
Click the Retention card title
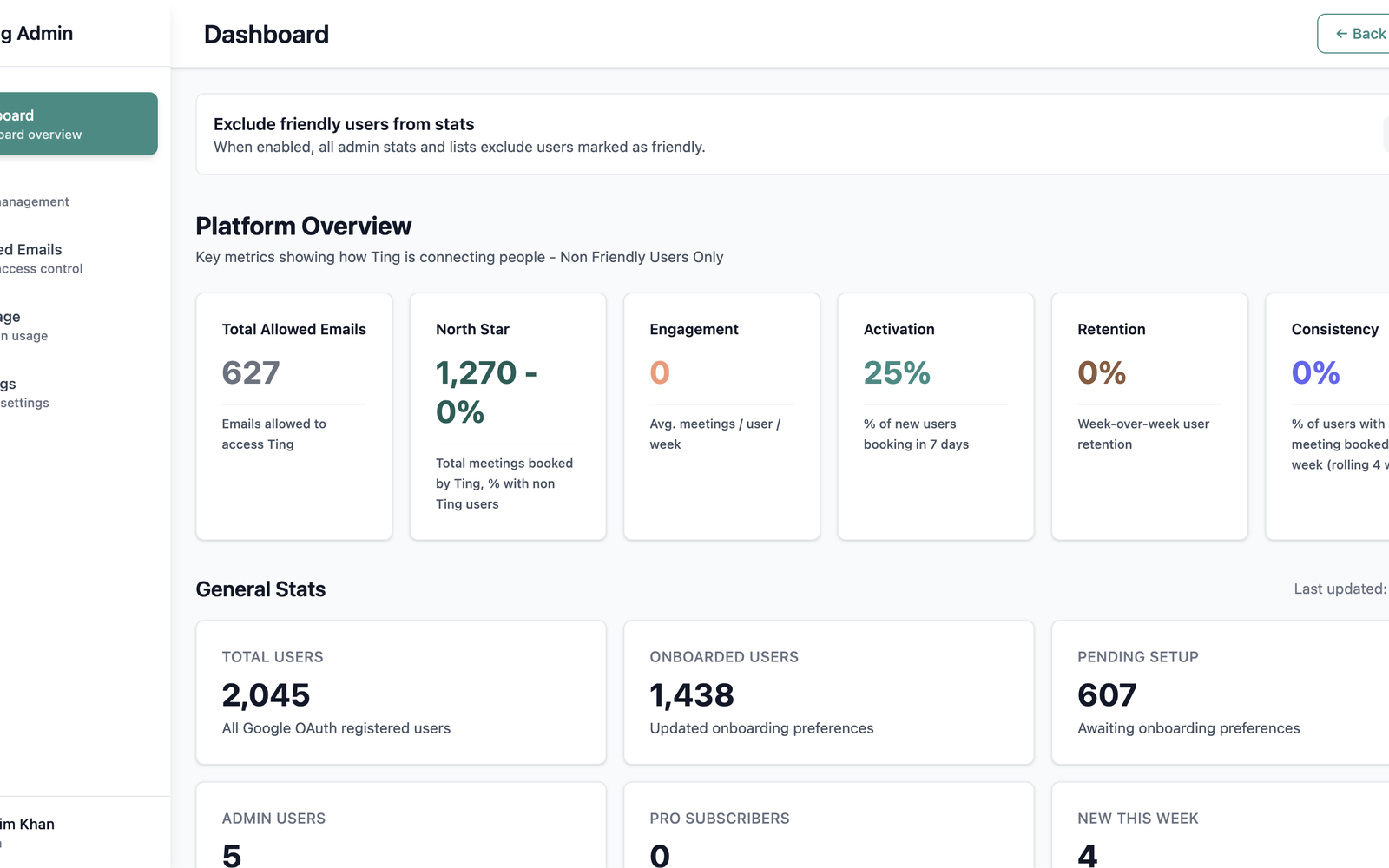click(x=1111, y=329)
